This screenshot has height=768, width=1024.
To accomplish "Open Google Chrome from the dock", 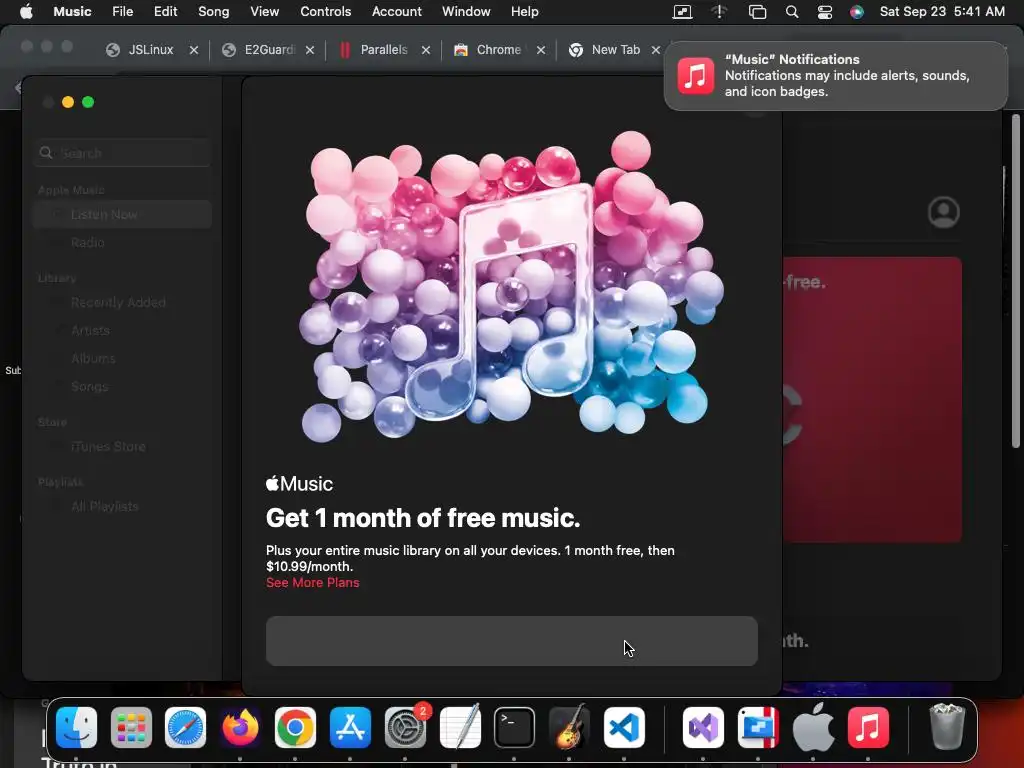I will [295, 727].
